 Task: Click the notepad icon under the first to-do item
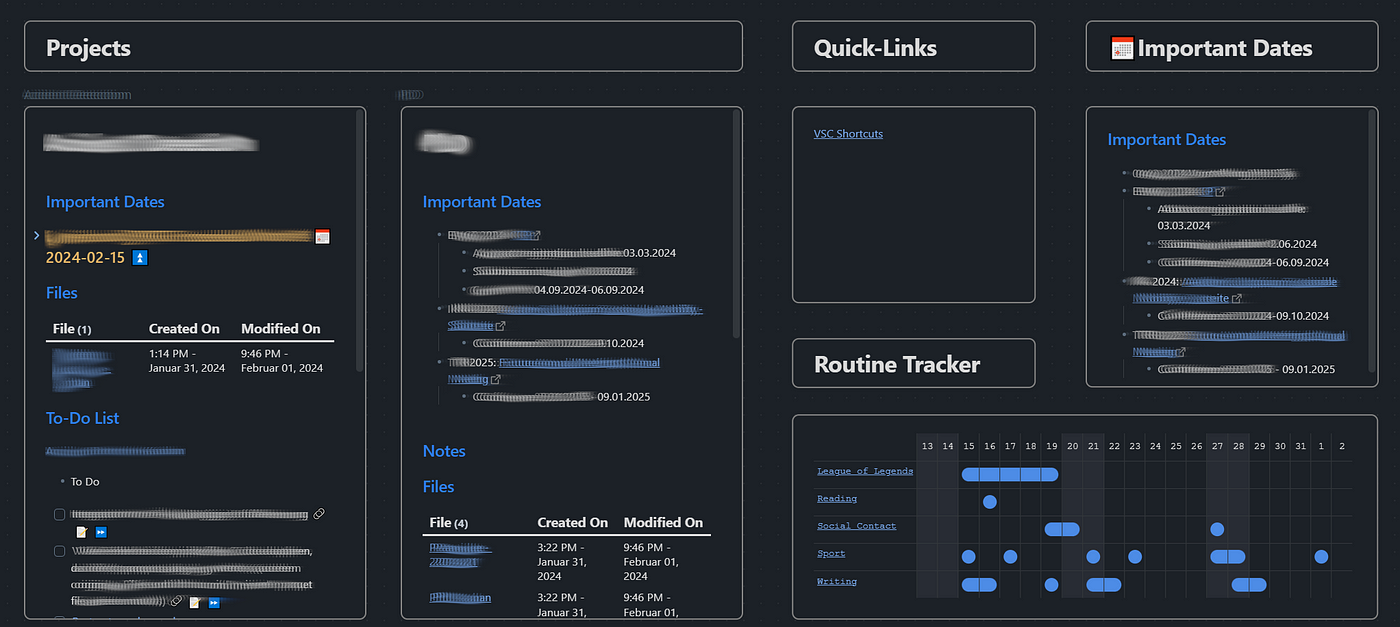(82, 532)
